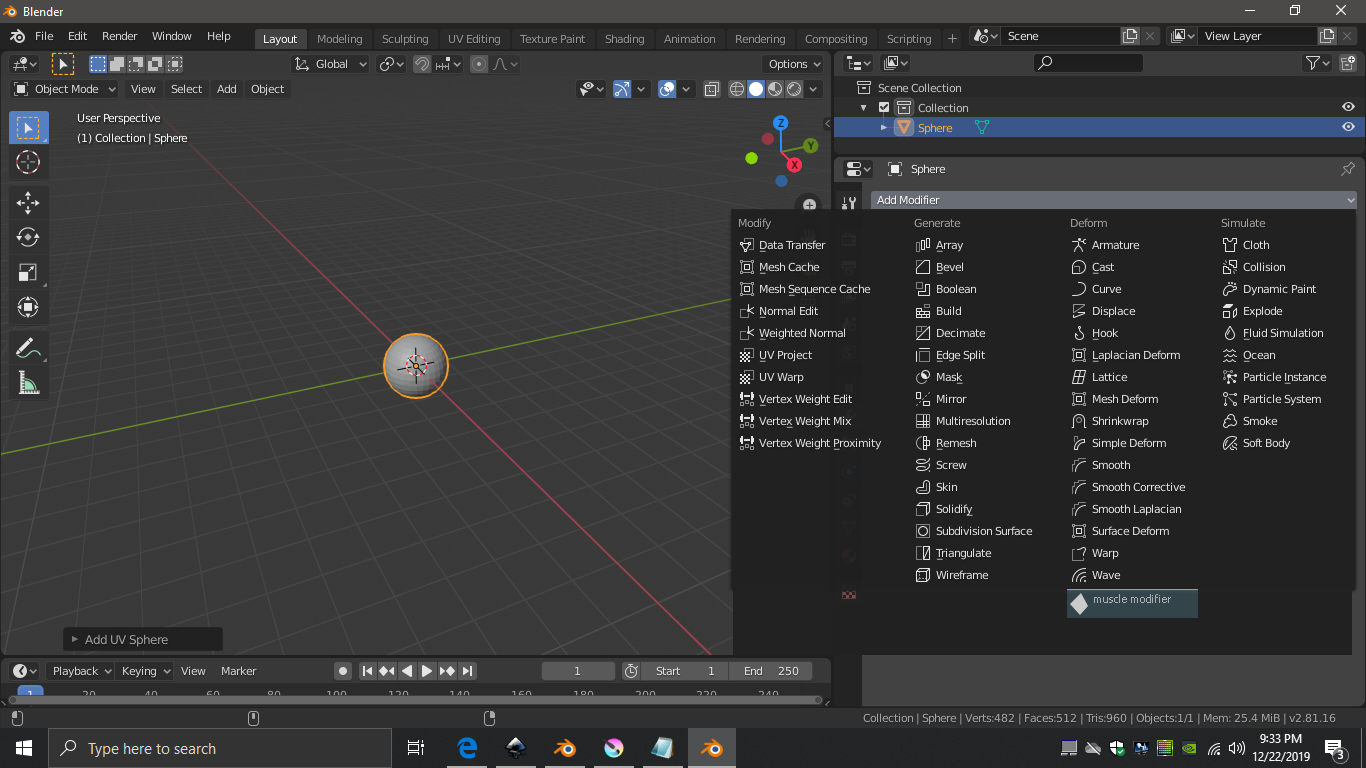1366x768 pixels.
Task: Expand the Add UV Sphere operator panel
Action: coord(143,639)
